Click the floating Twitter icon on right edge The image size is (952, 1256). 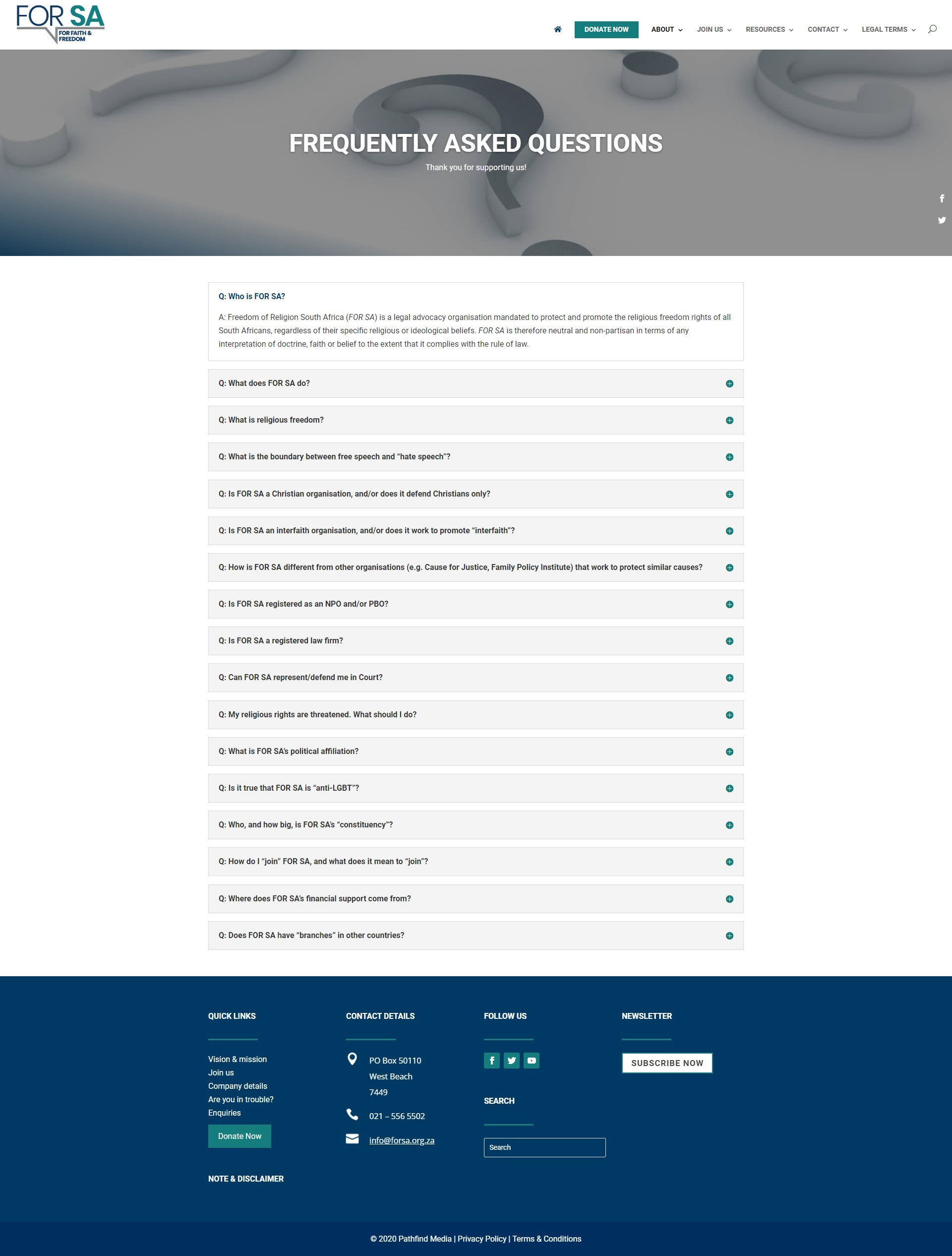(x=941, y=220)
